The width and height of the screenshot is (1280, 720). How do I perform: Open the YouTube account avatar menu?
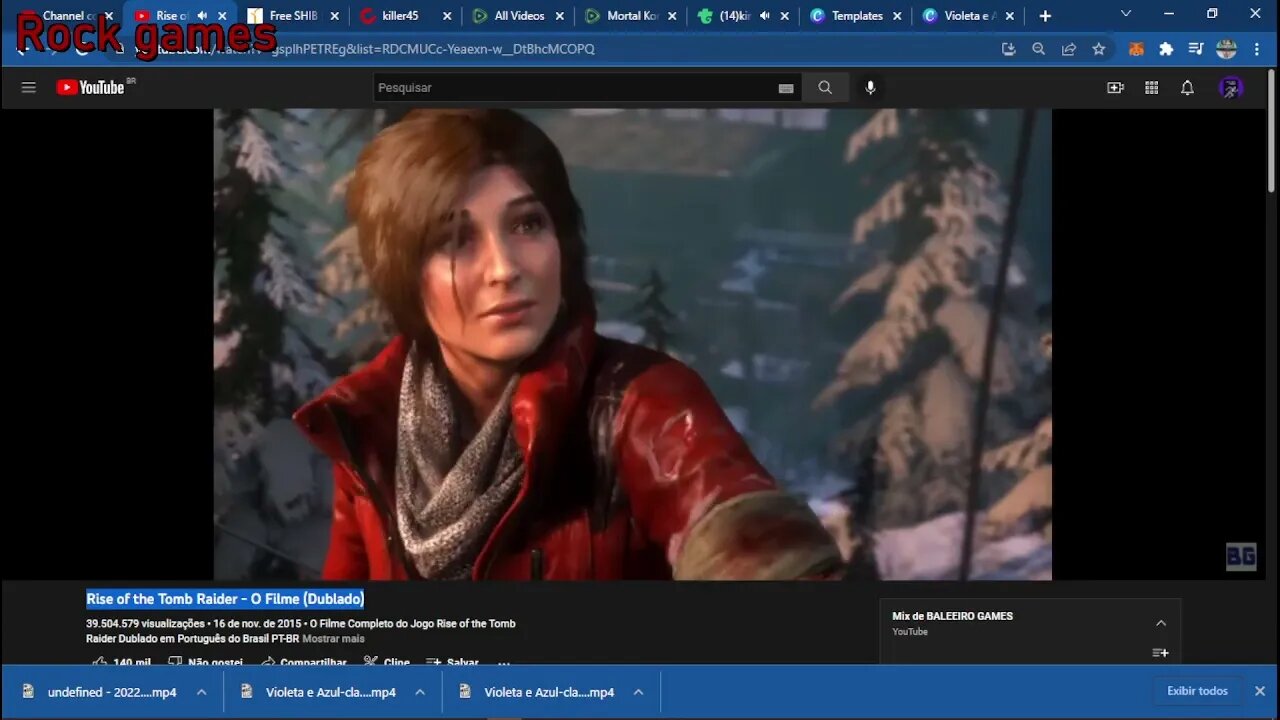pyautogui.click(x=1231, y=88)
